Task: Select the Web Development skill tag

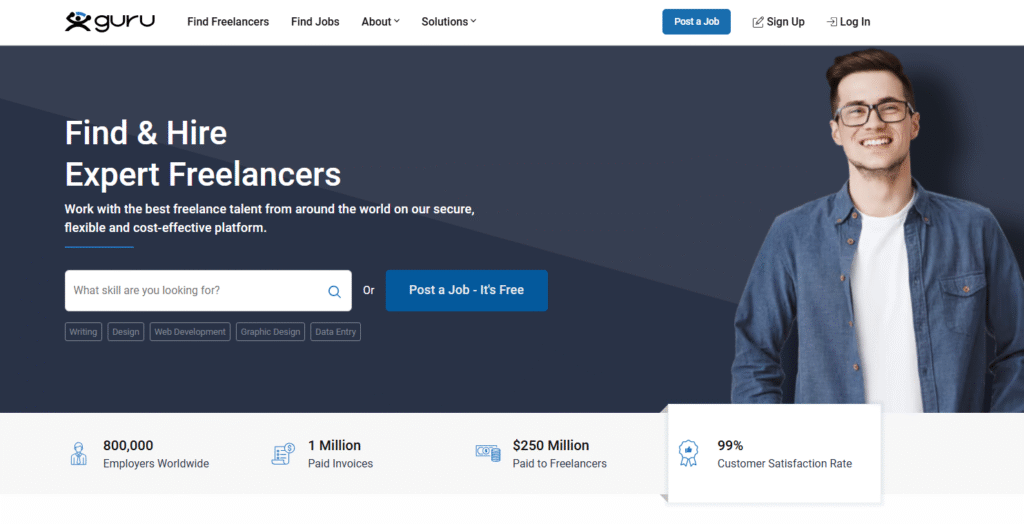Action: point(190,332)
